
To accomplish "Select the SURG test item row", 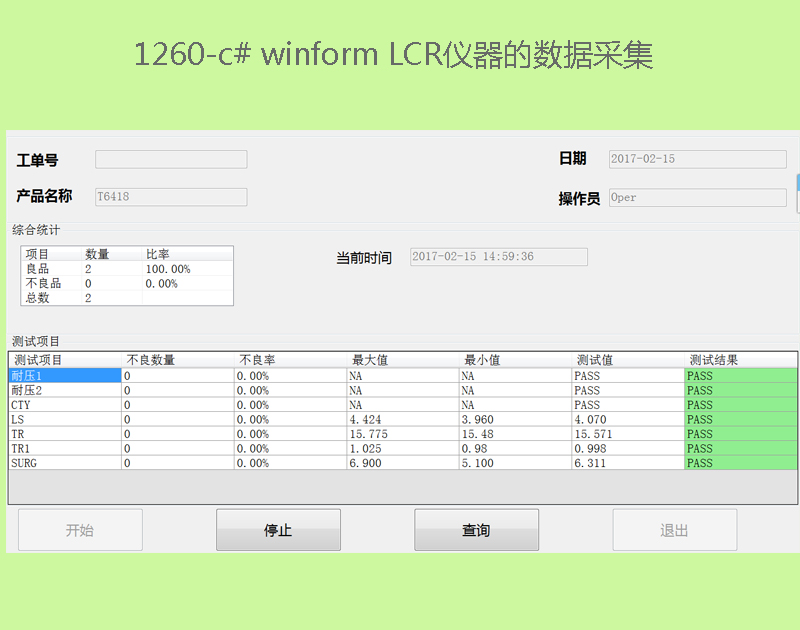I will tap(64, 463).
